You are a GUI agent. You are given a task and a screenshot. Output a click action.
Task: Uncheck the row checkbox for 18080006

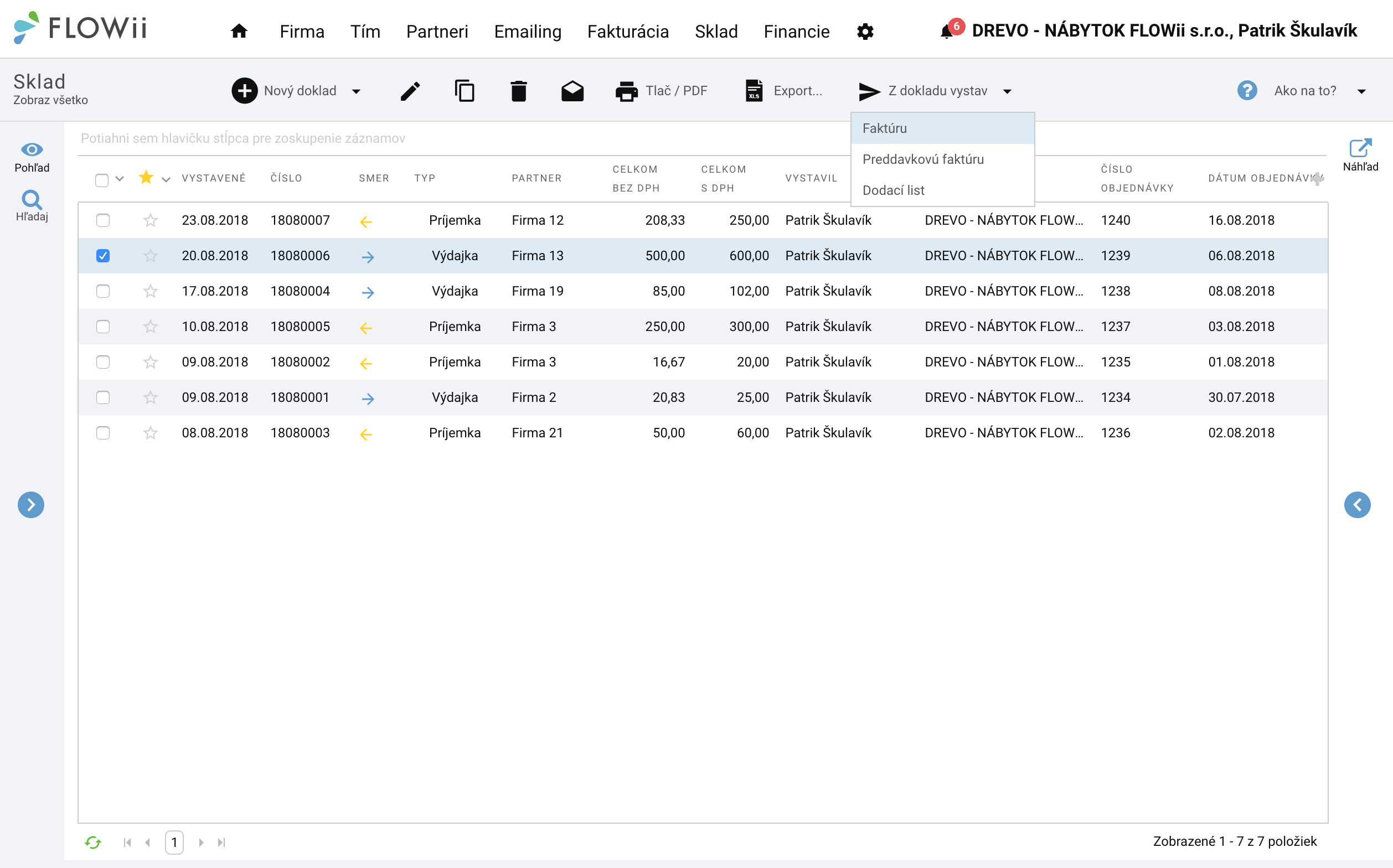coord(103,255)
